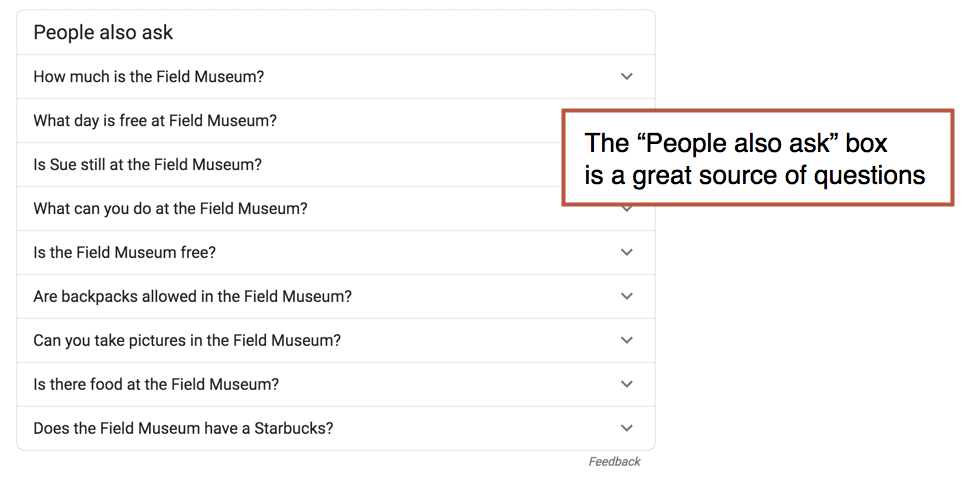The image size is (967, 477).
Task: Expand 'How much is the Field Museum?' question
Action: click(335, 77)
